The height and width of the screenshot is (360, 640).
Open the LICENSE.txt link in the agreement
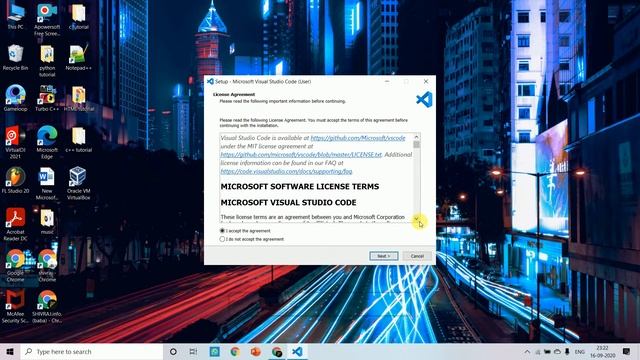coord(301,155)
